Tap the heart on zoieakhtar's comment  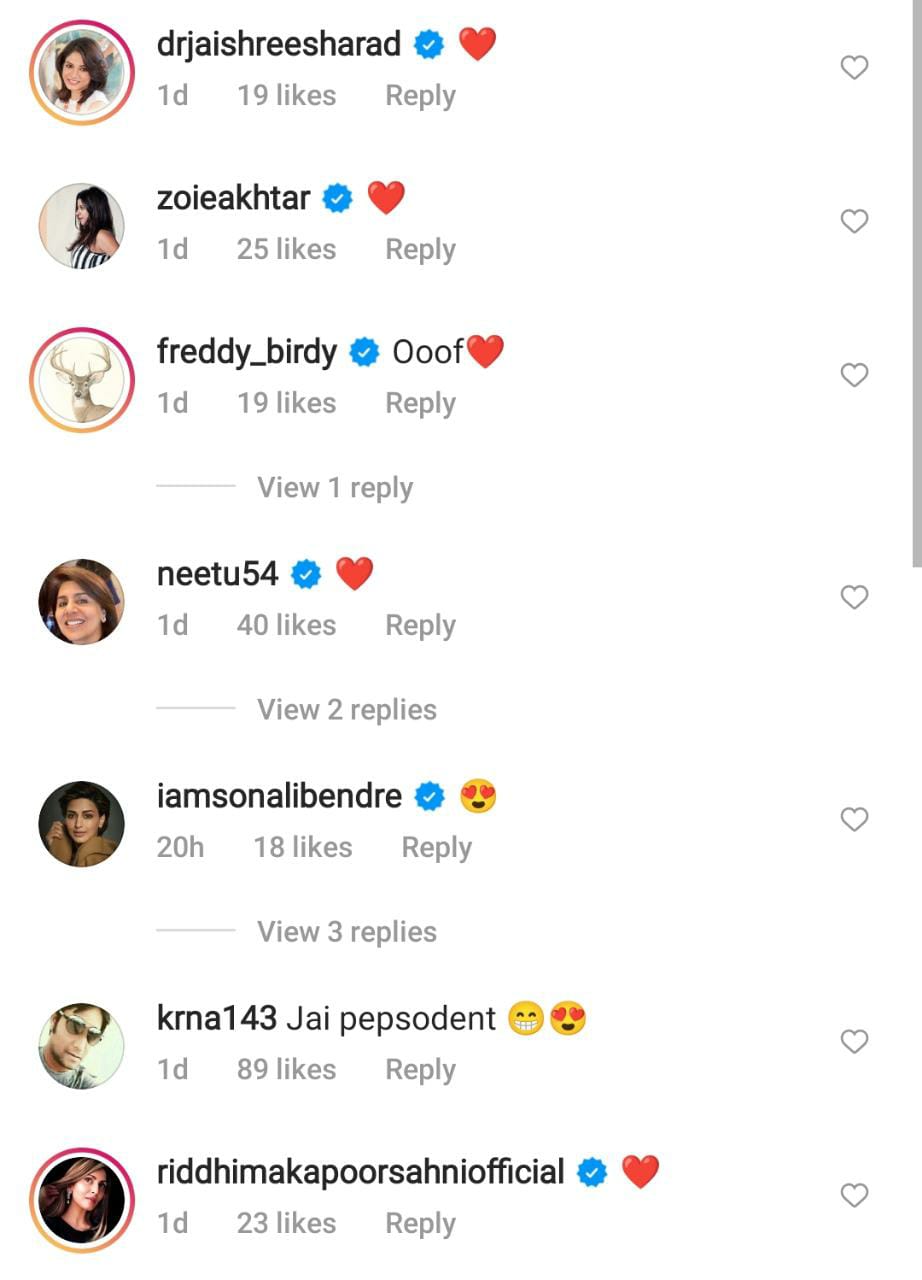coord(853,221)
